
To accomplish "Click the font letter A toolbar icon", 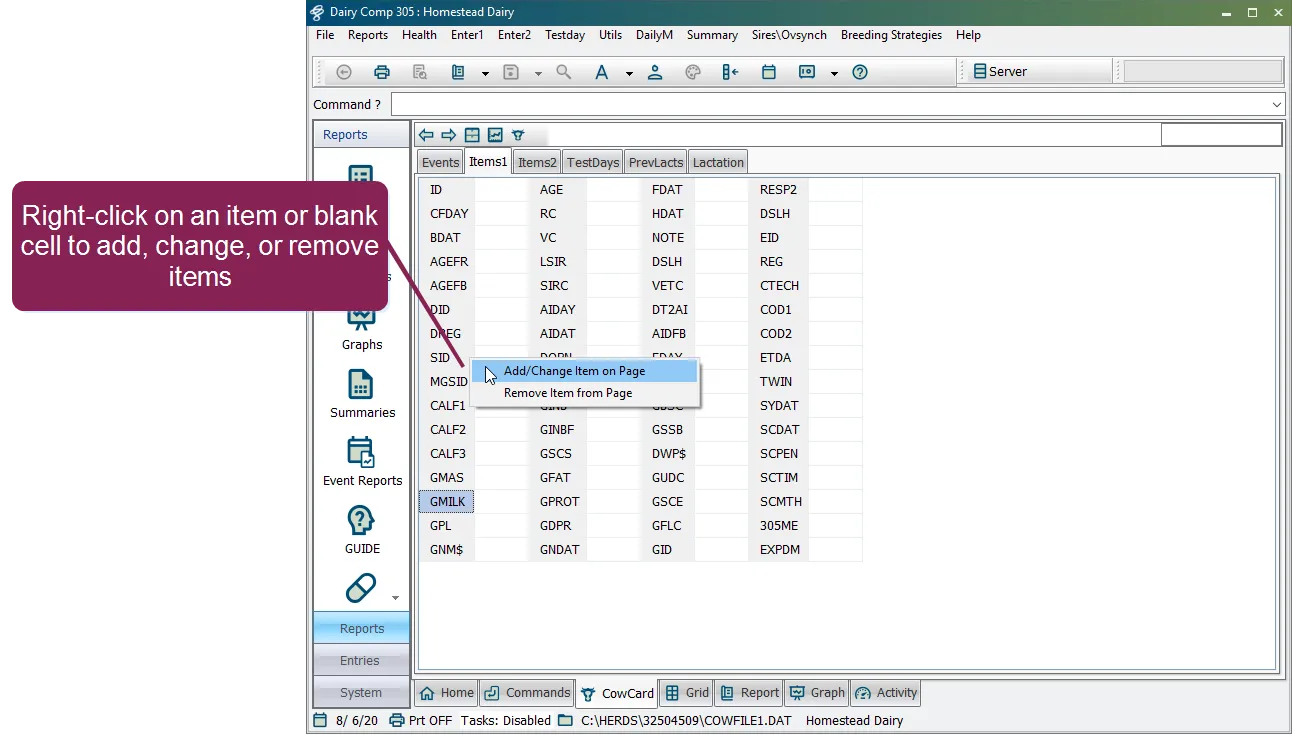I will (x=602, y=72).
